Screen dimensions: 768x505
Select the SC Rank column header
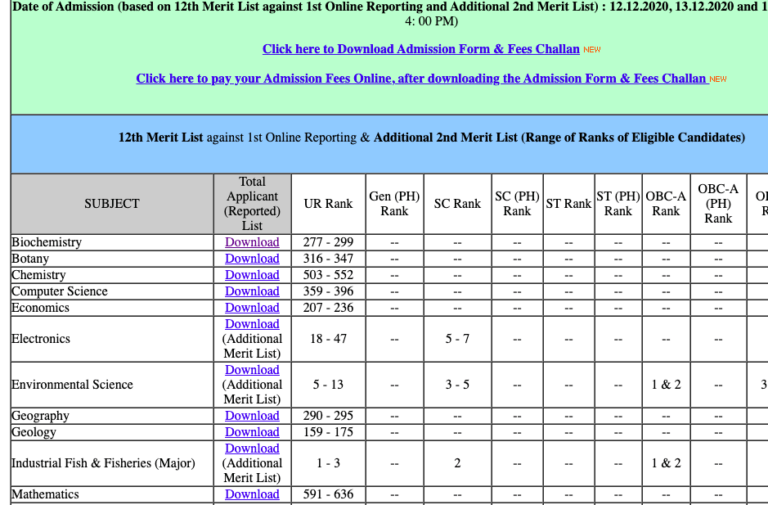(457, 204)
